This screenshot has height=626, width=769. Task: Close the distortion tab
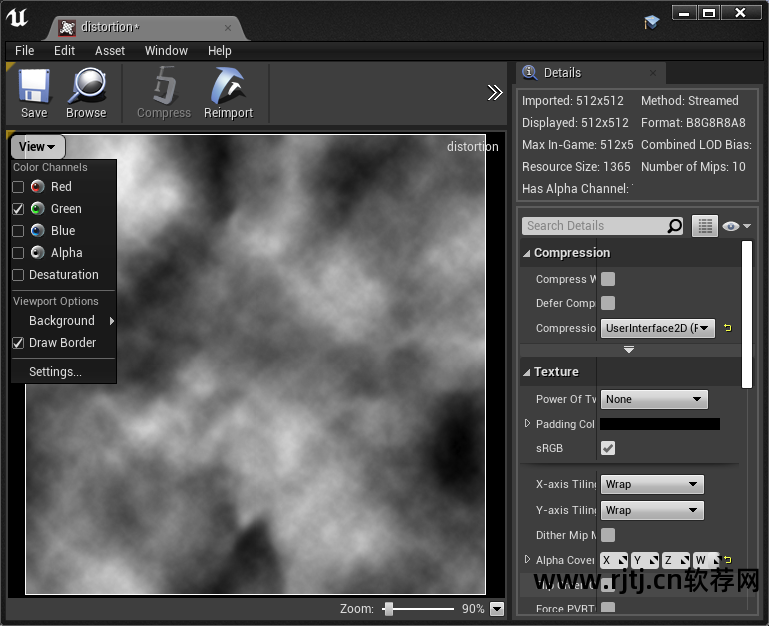pyautogui.click(x=228, y=28)
